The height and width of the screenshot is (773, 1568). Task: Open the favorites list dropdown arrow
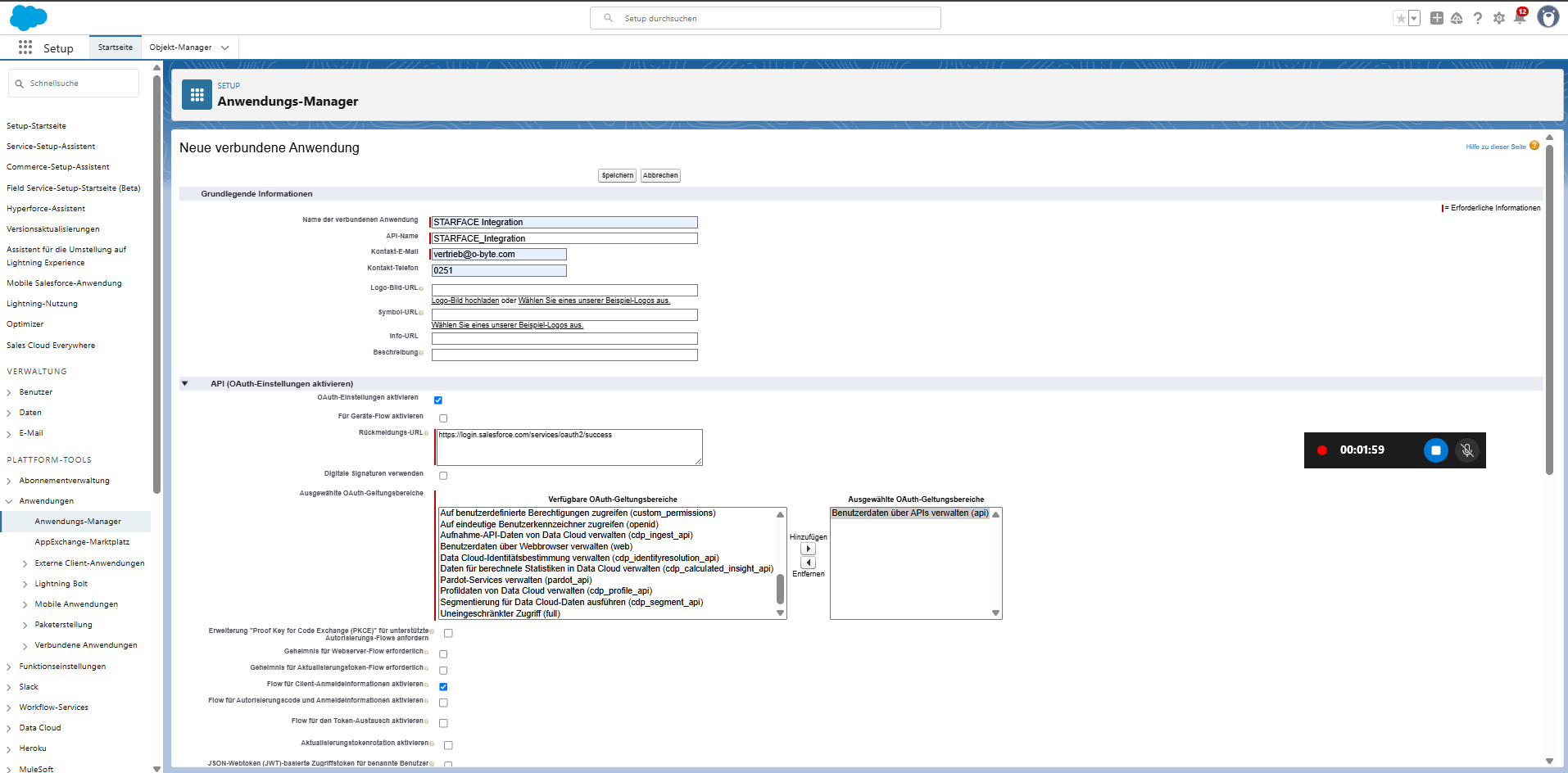[x=1414, y=19]
